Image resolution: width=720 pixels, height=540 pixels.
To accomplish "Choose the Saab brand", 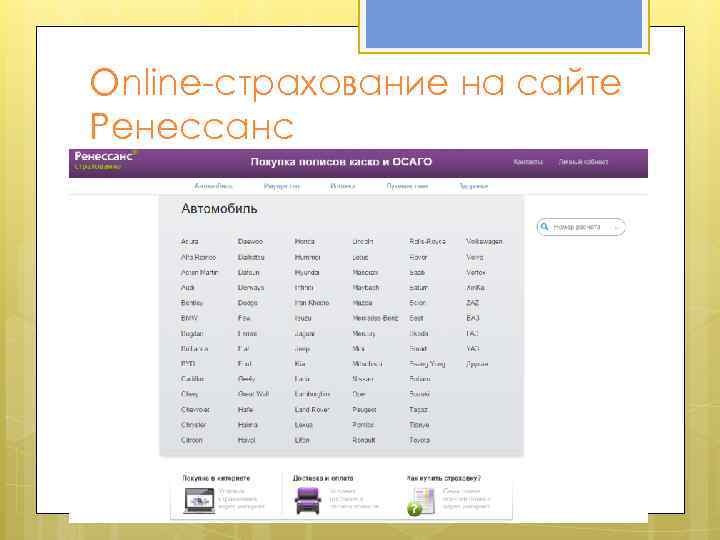I will 417,272.
